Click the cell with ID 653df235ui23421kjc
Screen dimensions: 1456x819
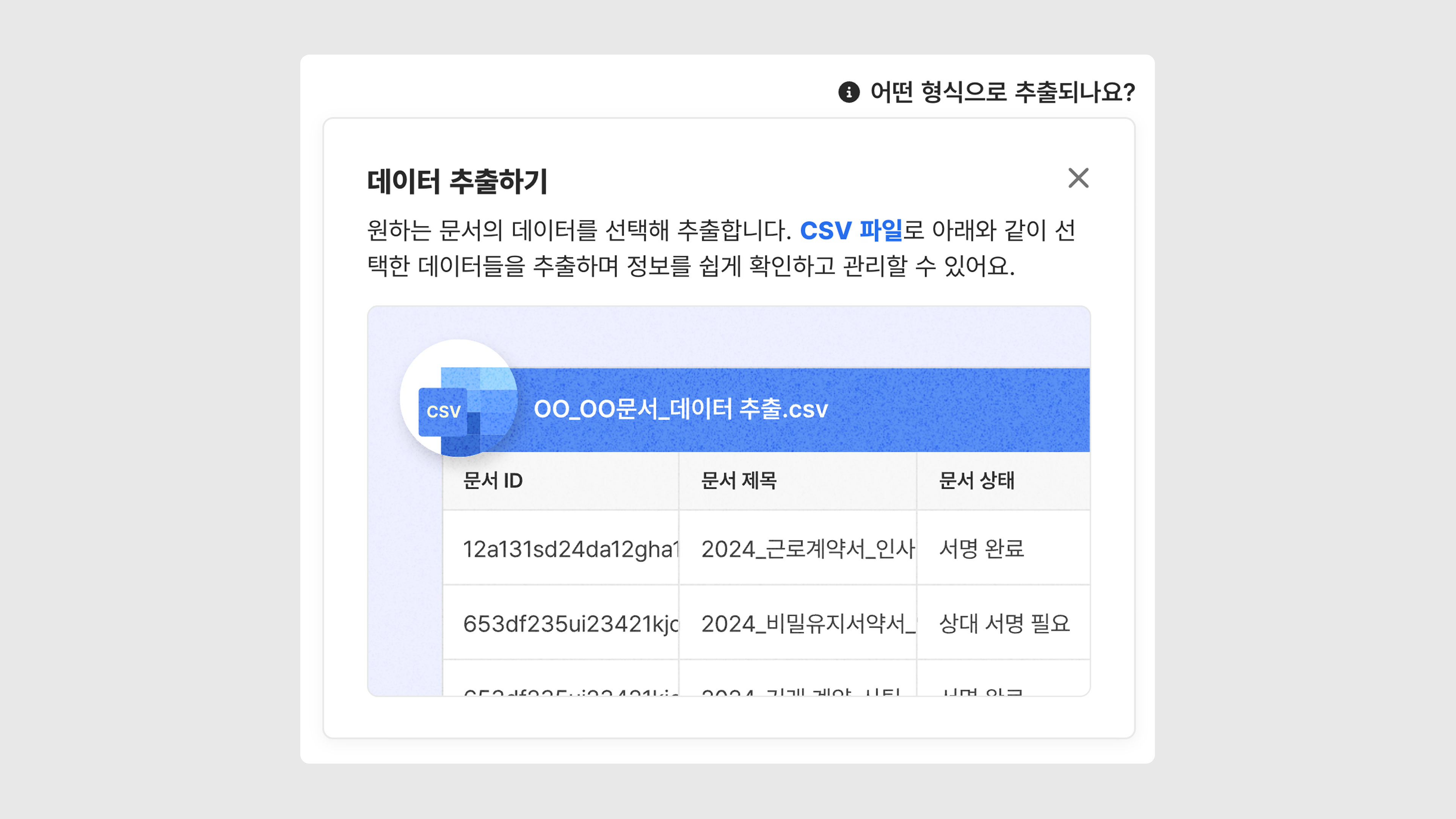pos(569,623)
